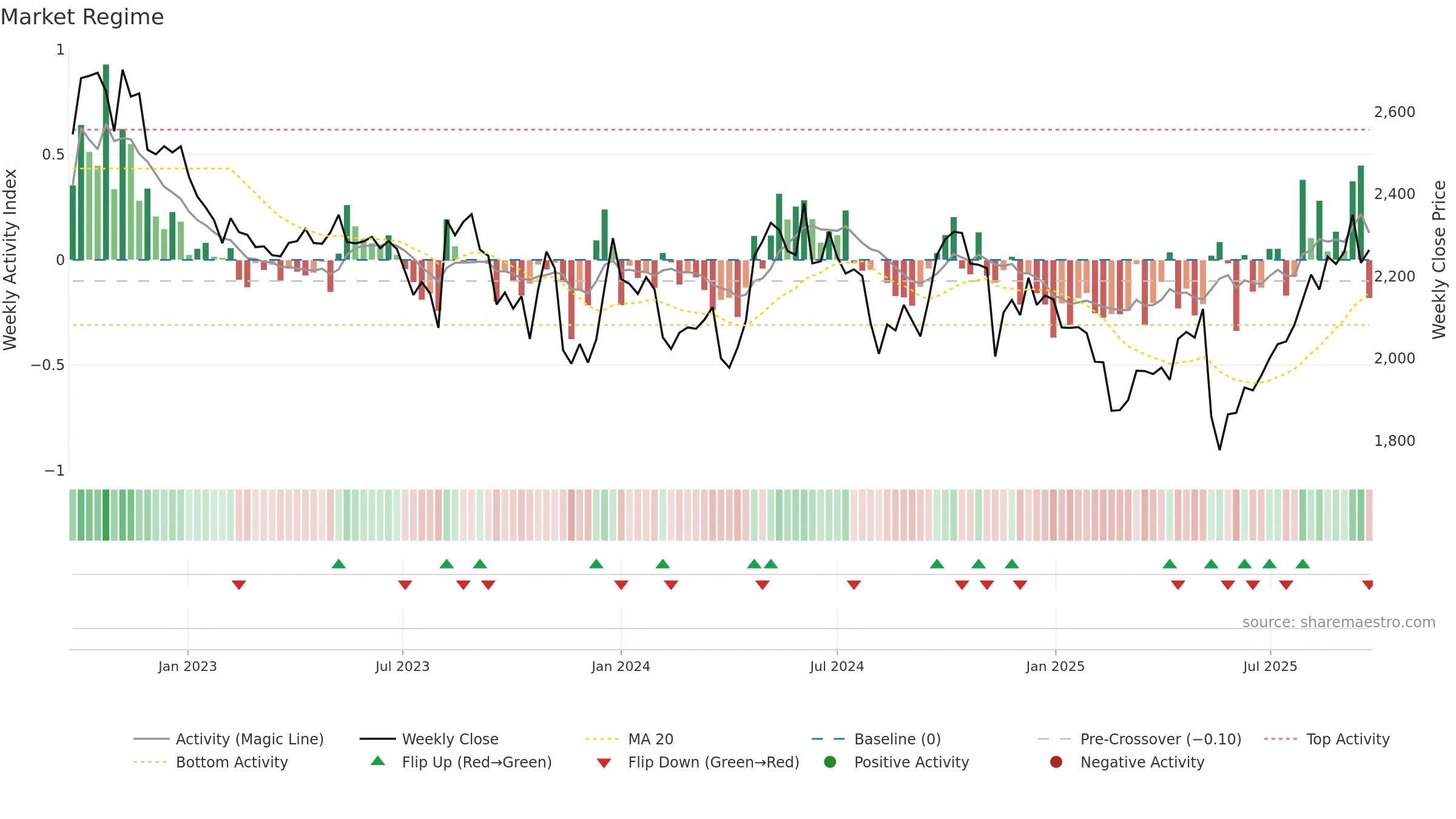Click the −0.5 activity index tick label
Viewport: 1456px width, 819px height.
tap(48, 365)
